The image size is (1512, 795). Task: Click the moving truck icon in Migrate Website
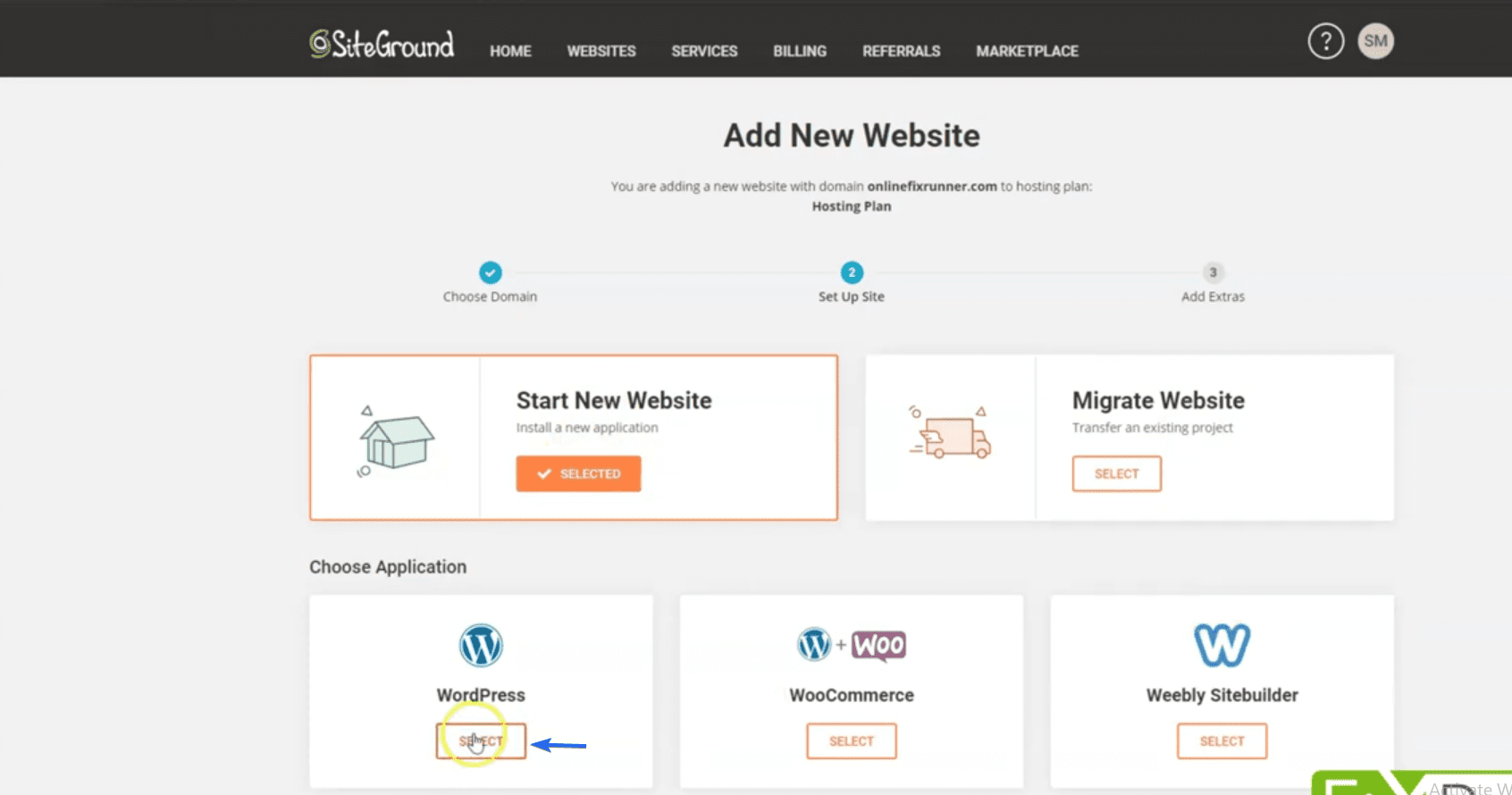951,434
